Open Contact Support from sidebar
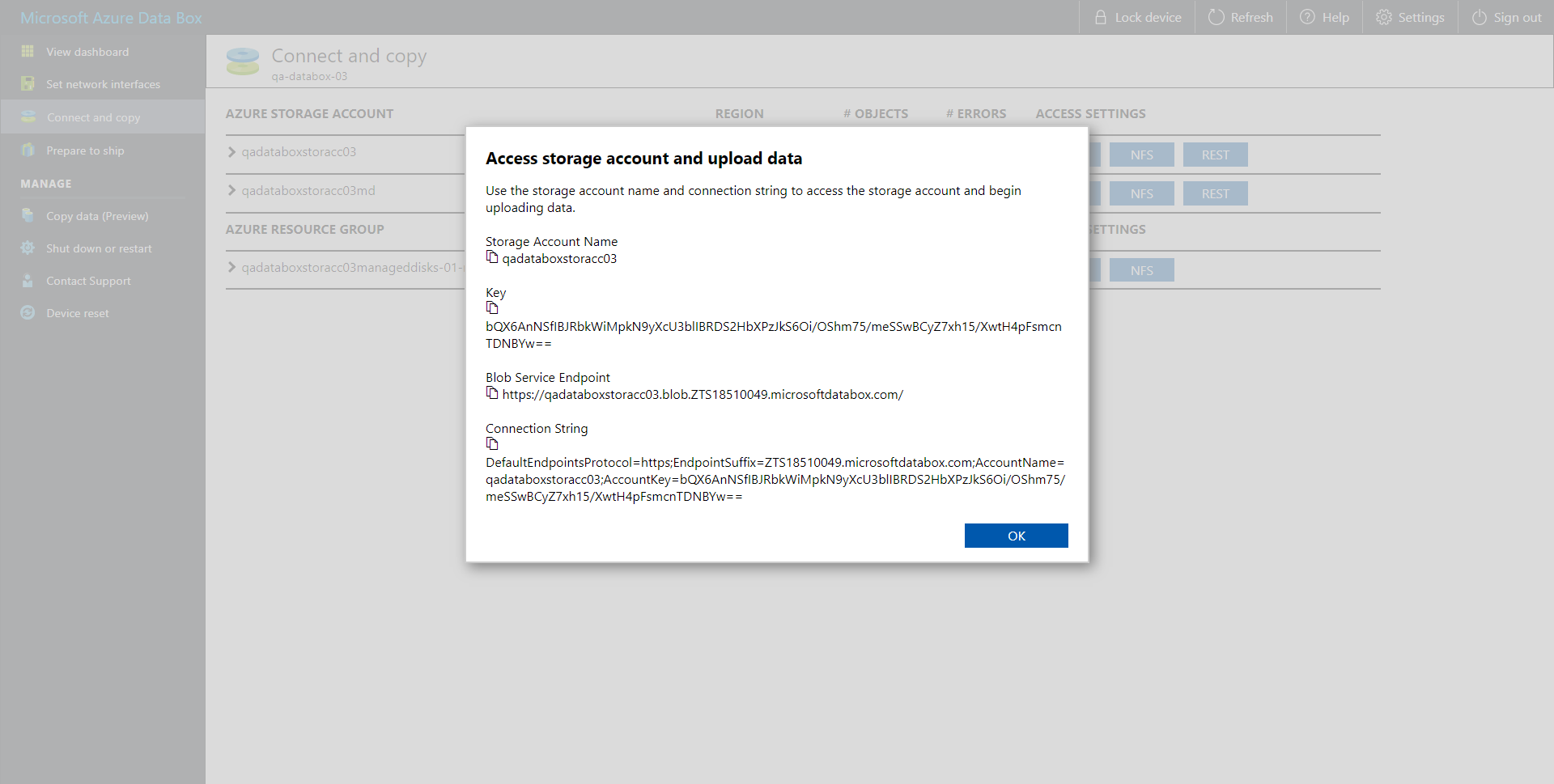 pos(87,280)
